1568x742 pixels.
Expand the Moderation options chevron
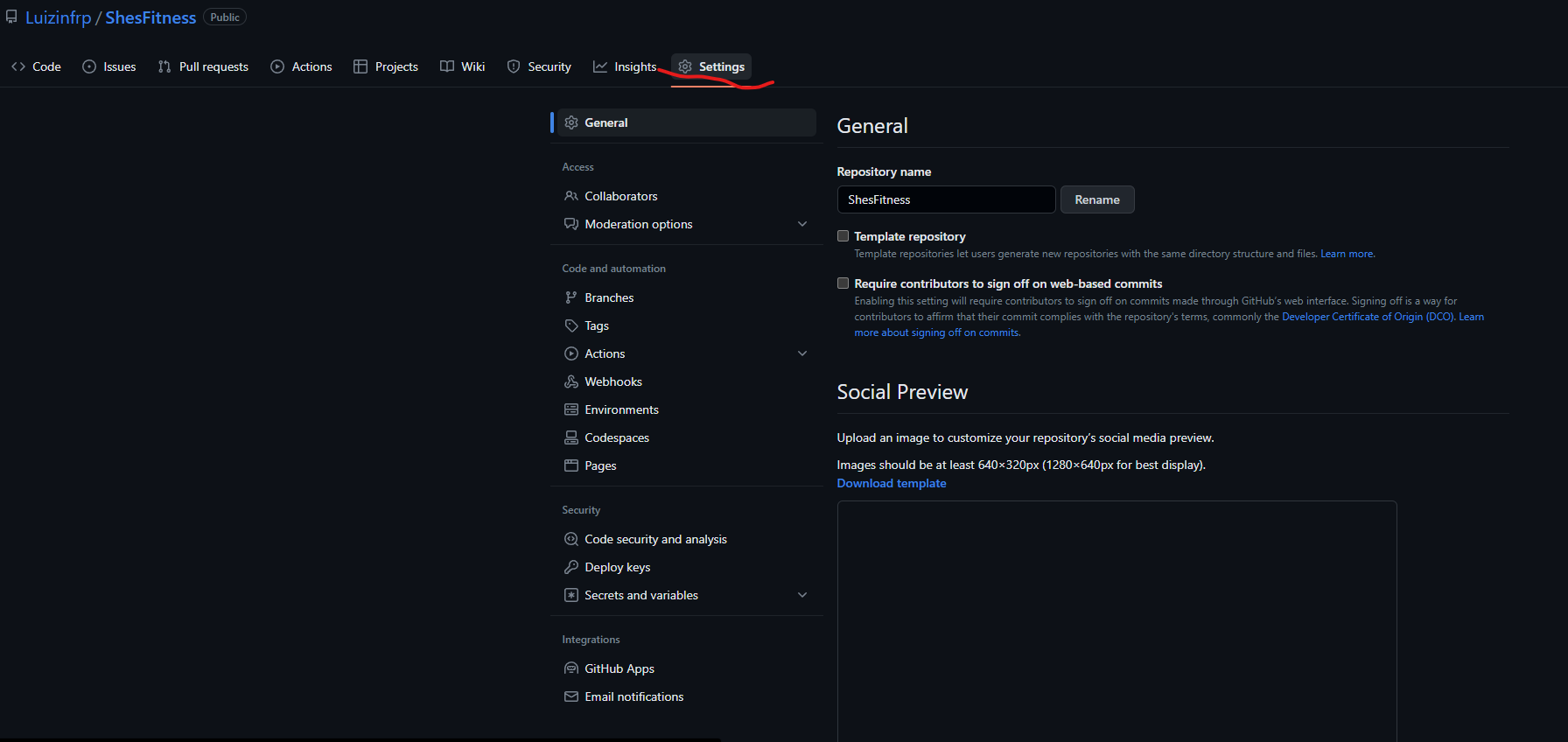802,224
